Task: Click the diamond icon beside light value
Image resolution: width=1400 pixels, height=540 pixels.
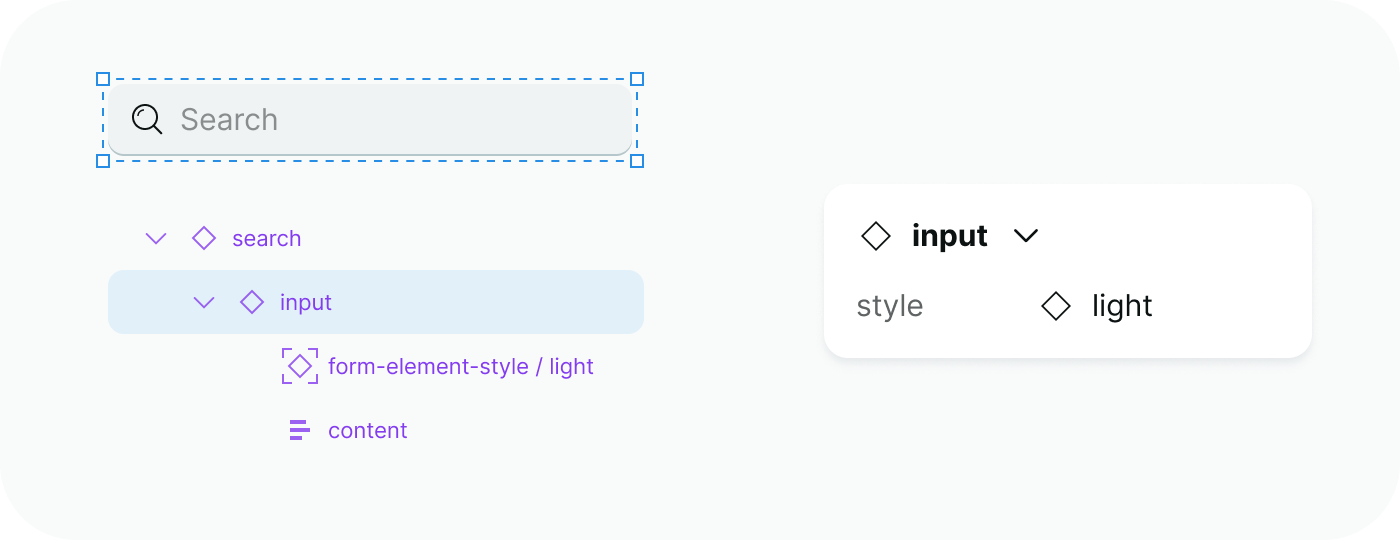Action: click(1056, 306)
